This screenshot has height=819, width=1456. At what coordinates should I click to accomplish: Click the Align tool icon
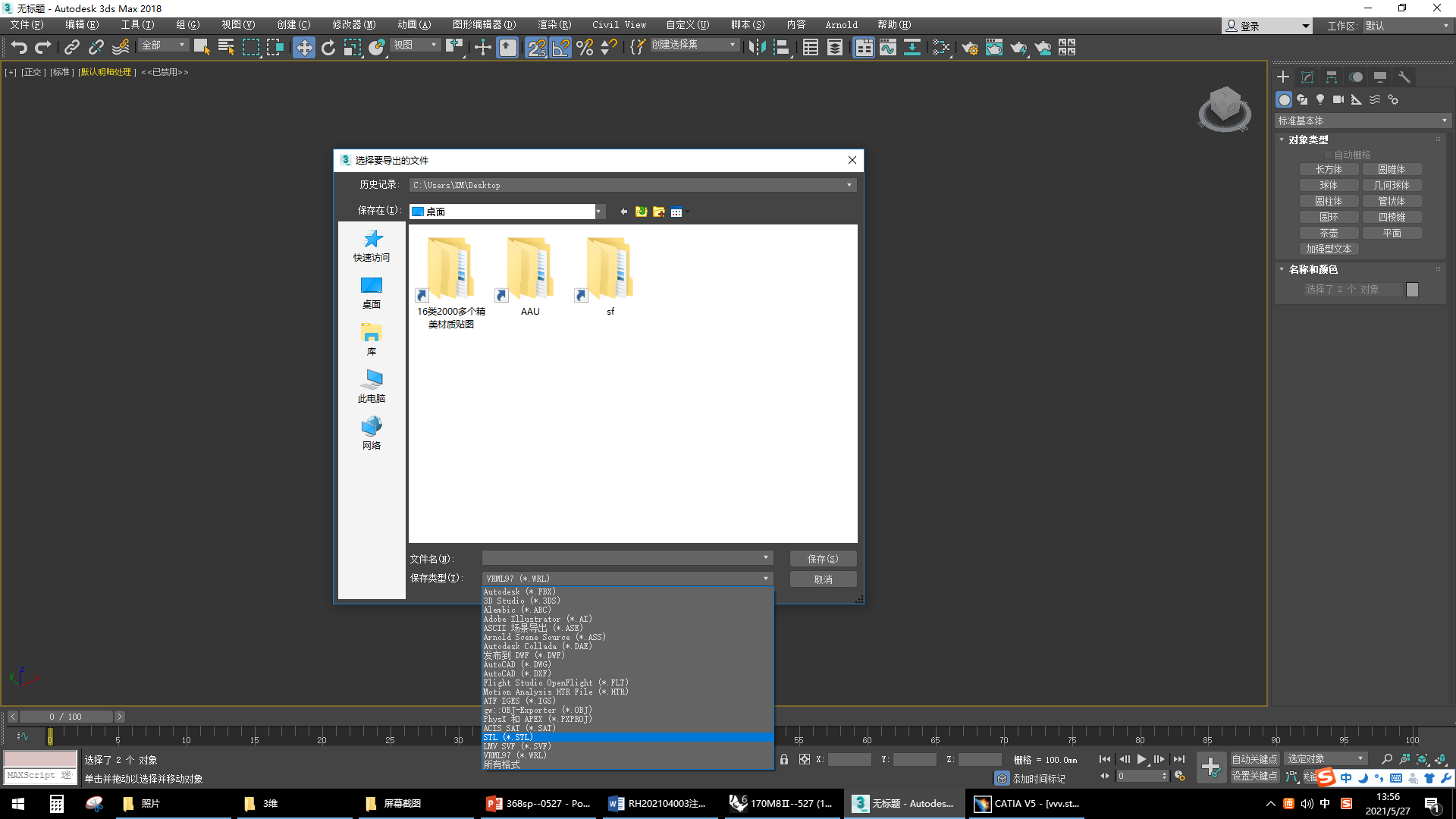781,48
